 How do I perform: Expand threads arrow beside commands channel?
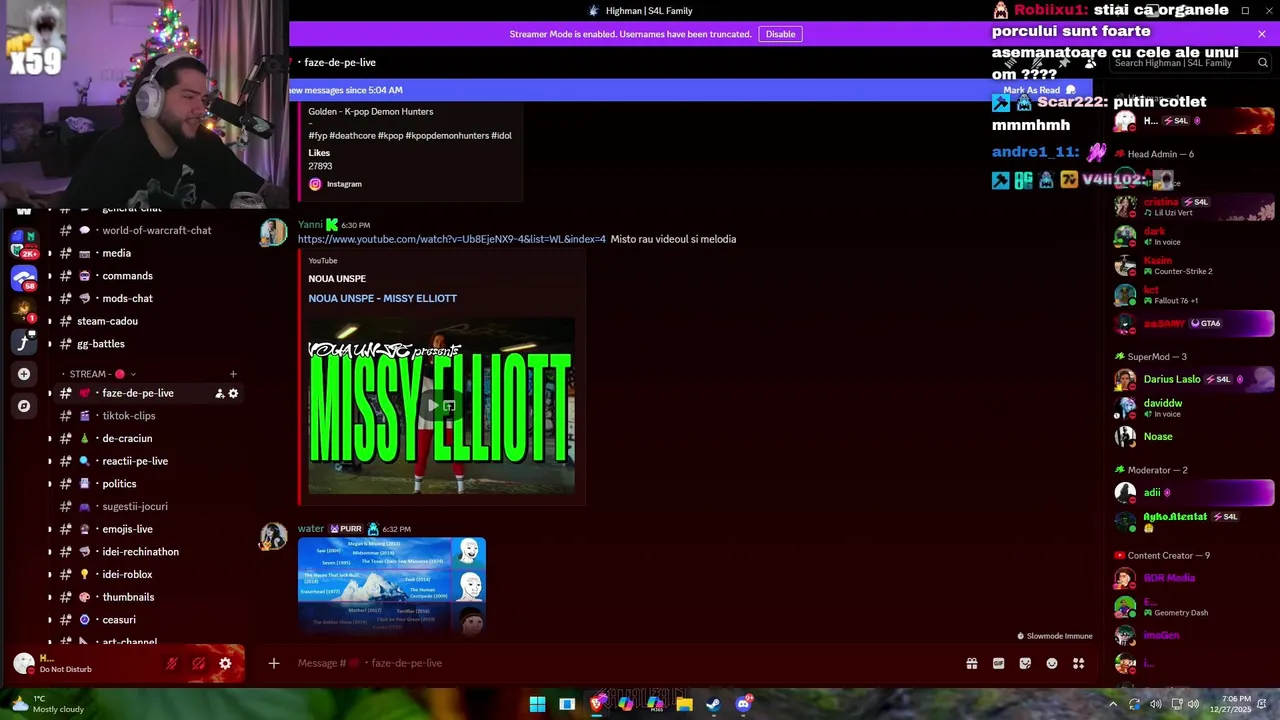pyautogui.click(x=50, y=276)
